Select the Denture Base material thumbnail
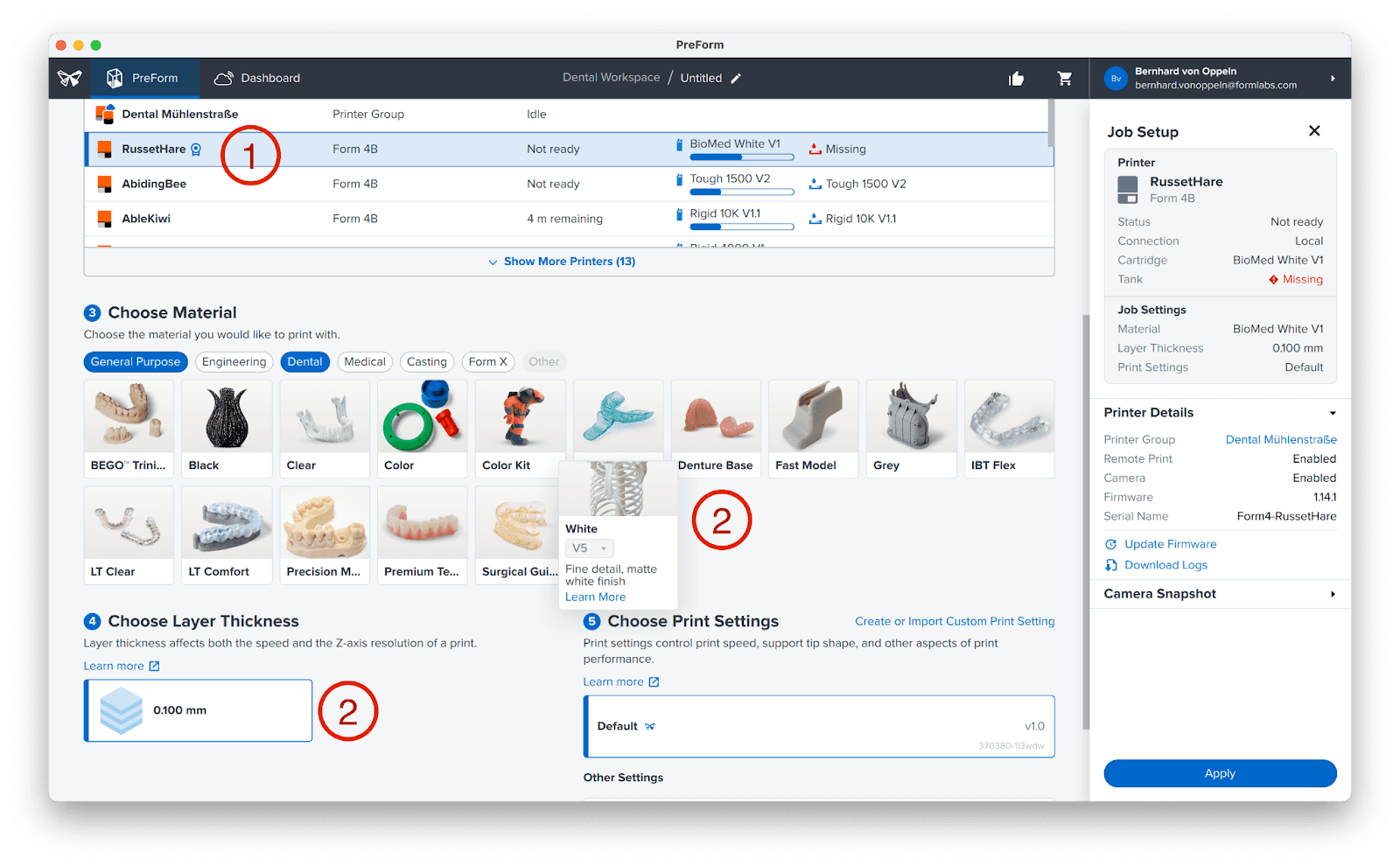 pyautogui.click(x=716, y=427)
